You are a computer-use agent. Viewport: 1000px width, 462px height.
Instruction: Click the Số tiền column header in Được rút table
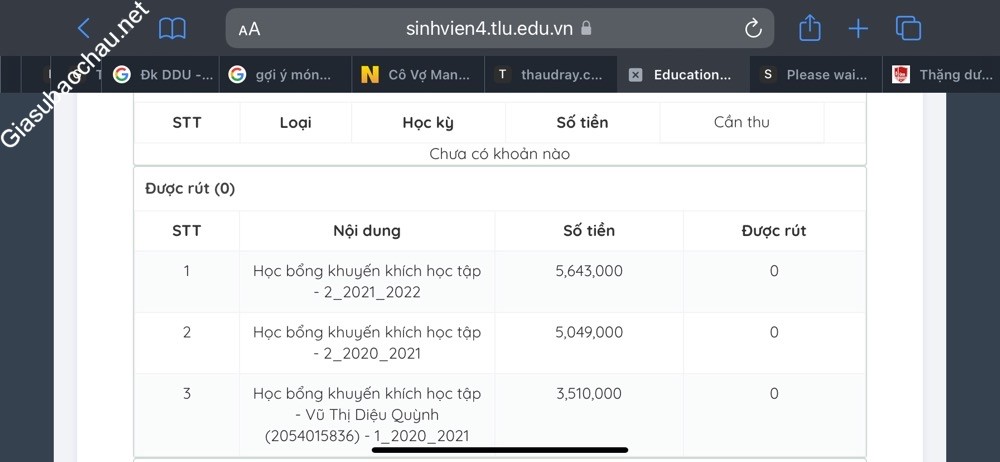[x=589, y=231]
